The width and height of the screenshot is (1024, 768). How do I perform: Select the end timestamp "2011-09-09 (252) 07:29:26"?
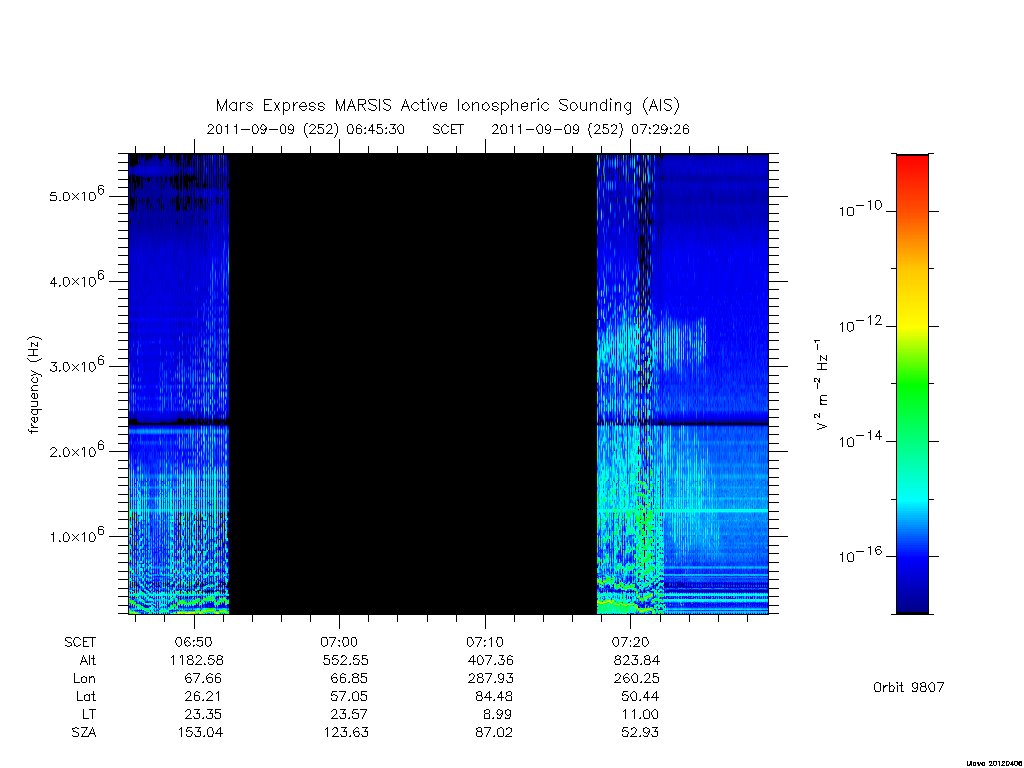point(590,129)
